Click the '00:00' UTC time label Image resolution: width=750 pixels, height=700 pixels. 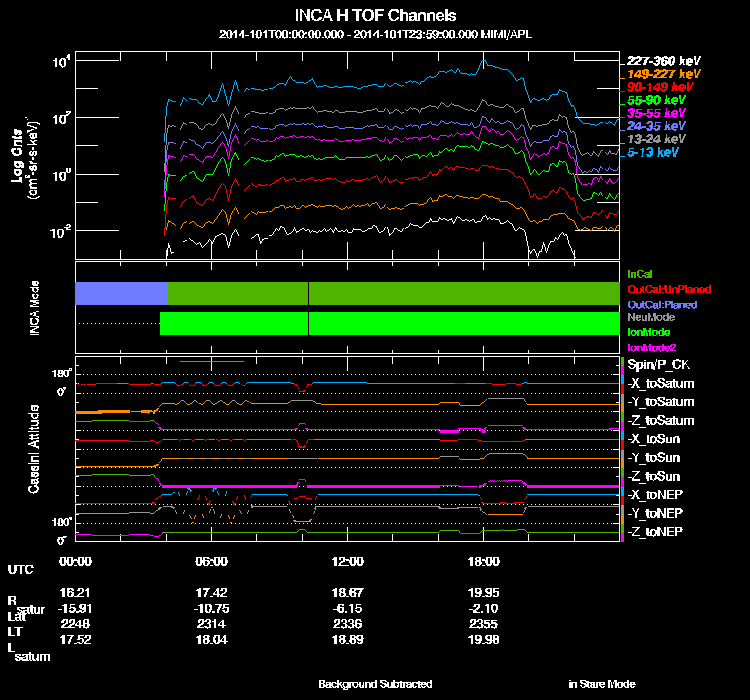76,561
